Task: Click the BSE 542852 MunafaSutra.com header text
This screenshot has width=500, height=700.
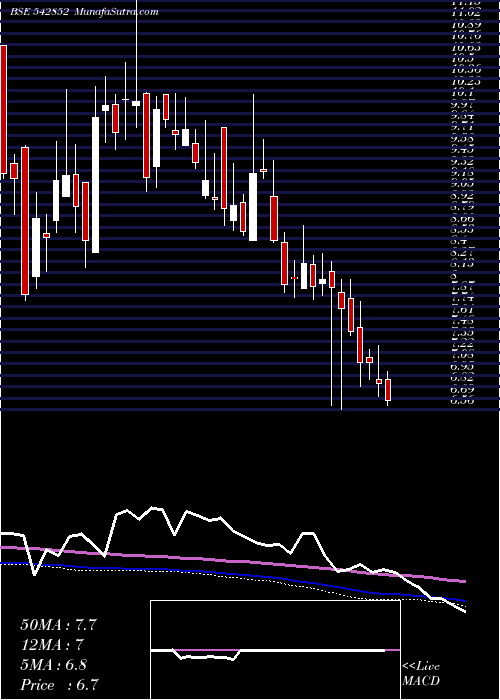Action: [x=84, y=12]
